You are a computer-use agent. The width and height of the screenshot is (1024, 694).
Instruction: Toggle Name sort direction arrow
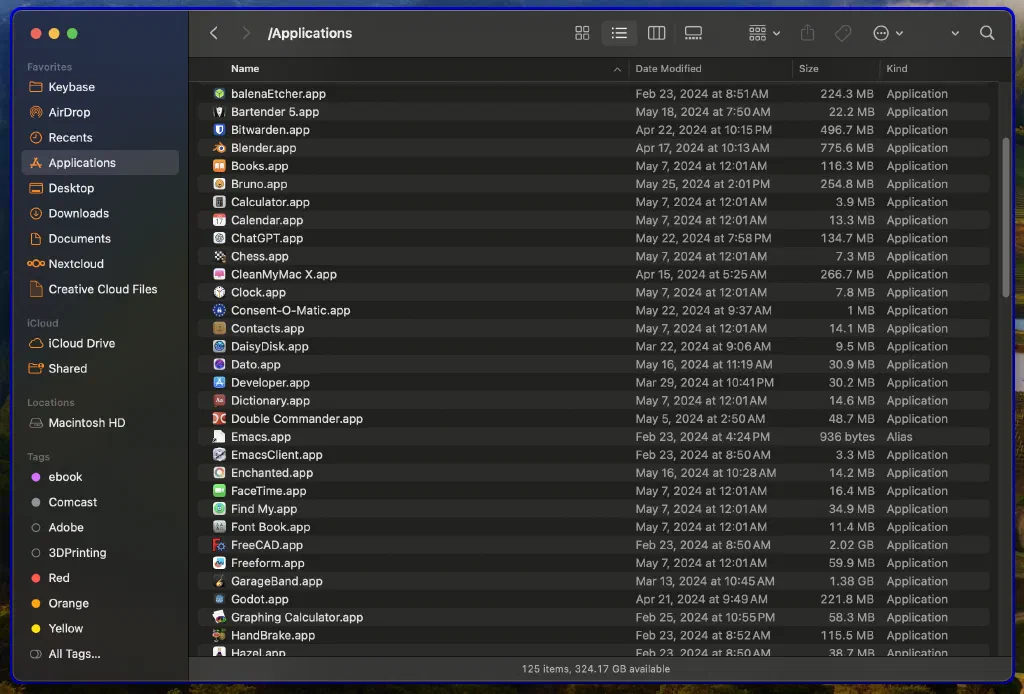click(x=617, y=69)
